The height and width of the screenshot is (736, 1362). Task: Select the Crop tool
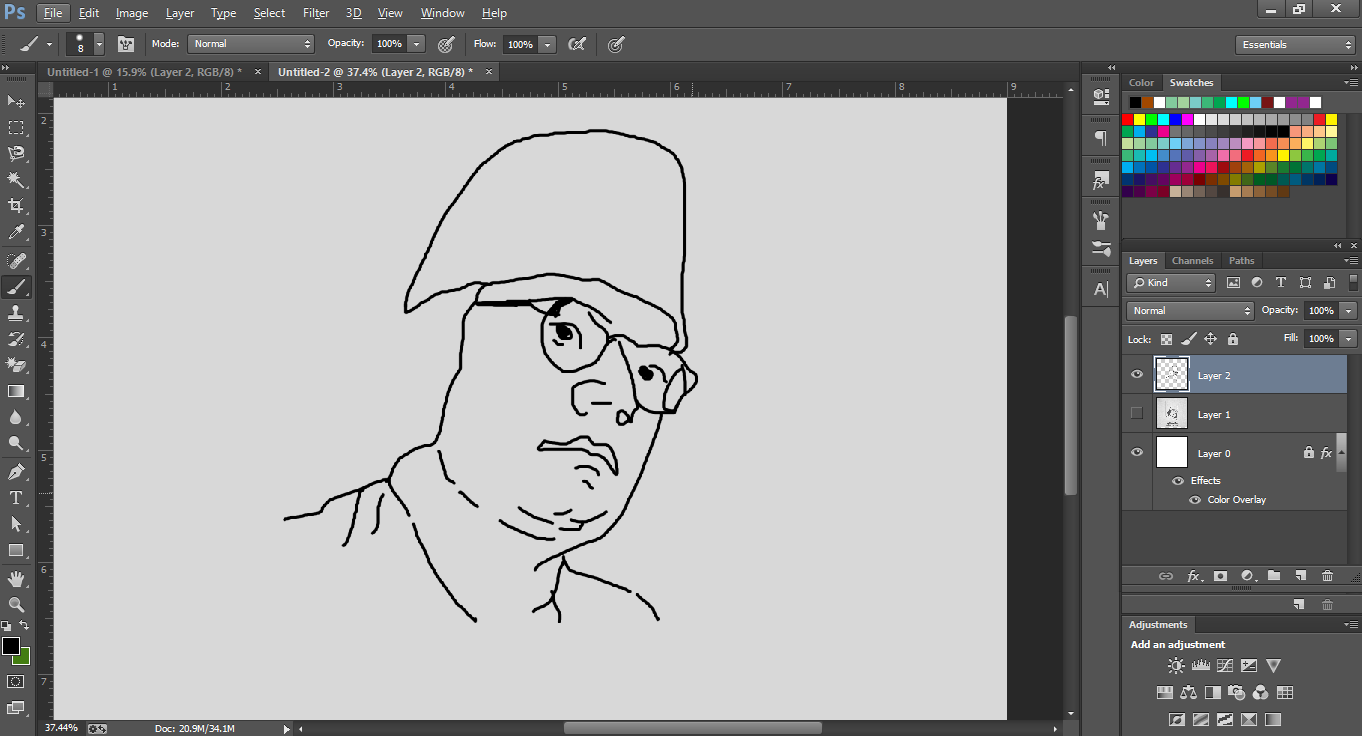[16, 205]
